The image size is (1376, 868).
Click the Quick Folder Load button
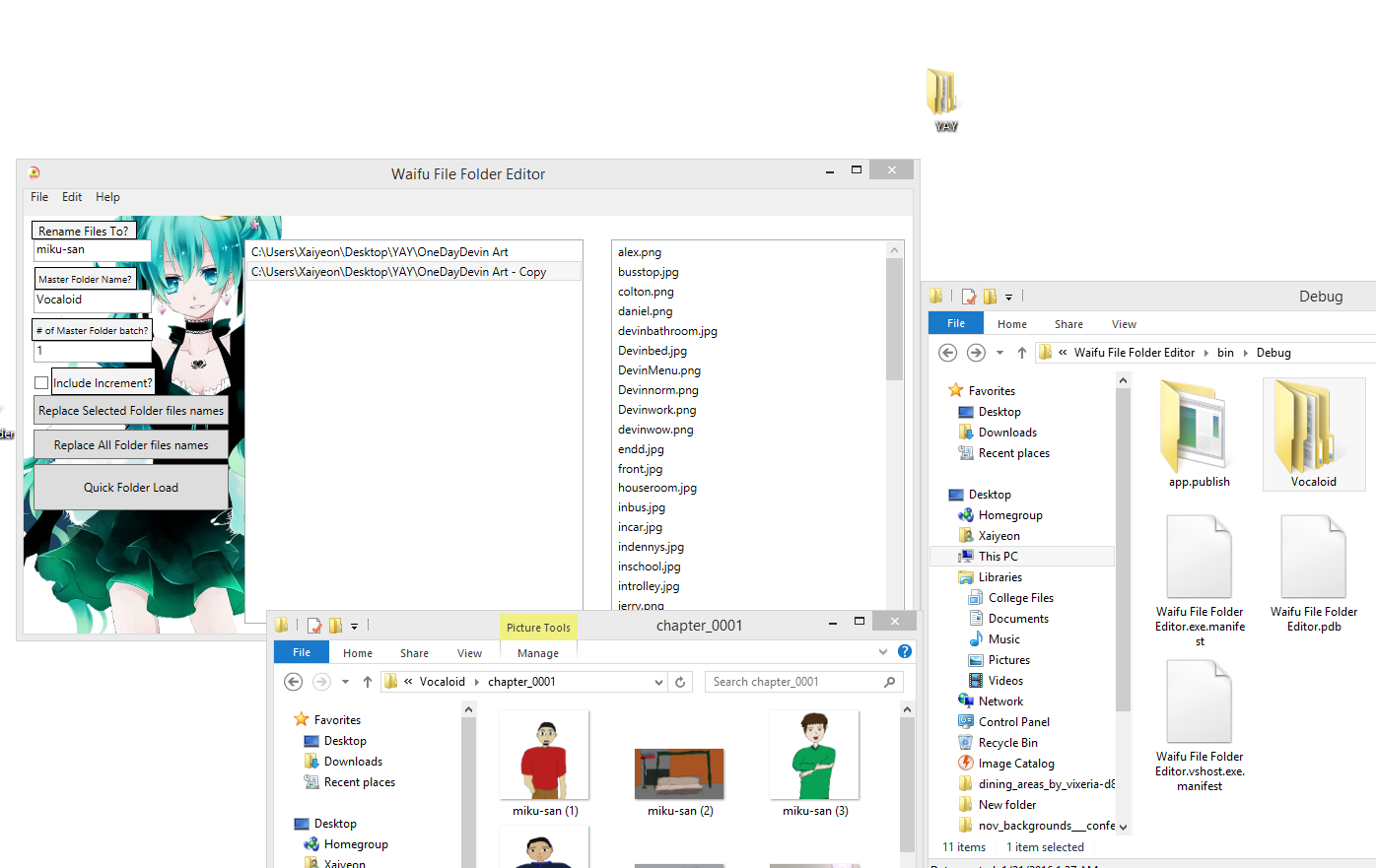[x=131, y=488]
